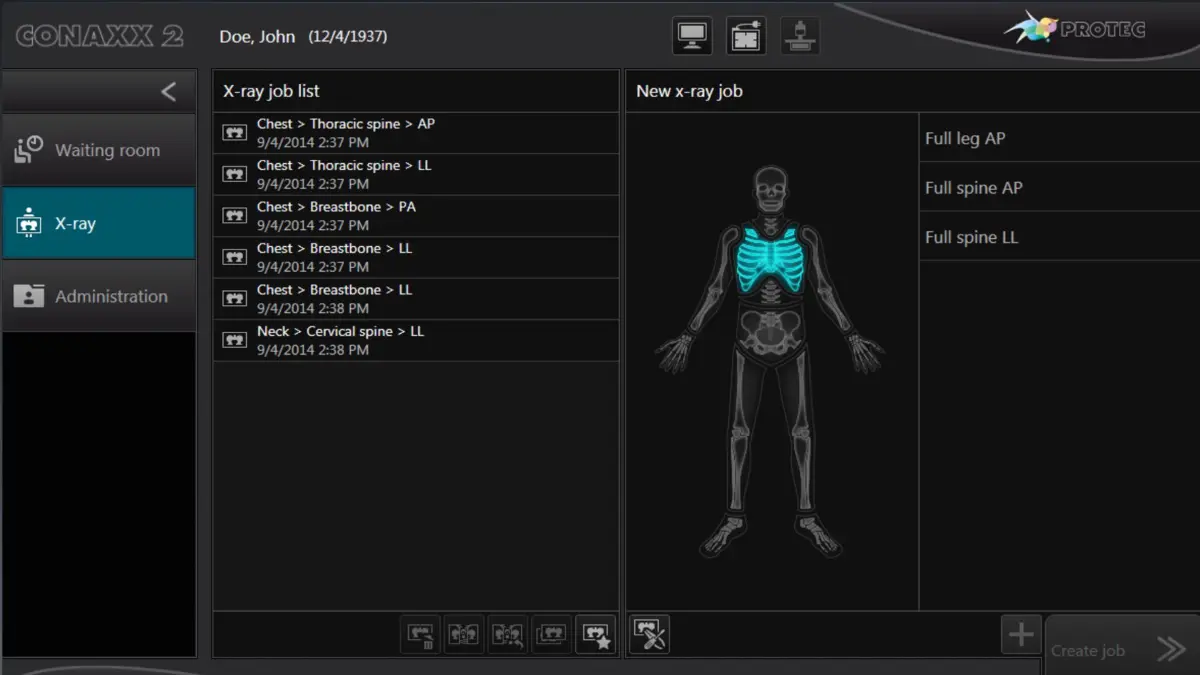Select Full leg AP examination
The image size is (1200, 675).
point(1059,138)
